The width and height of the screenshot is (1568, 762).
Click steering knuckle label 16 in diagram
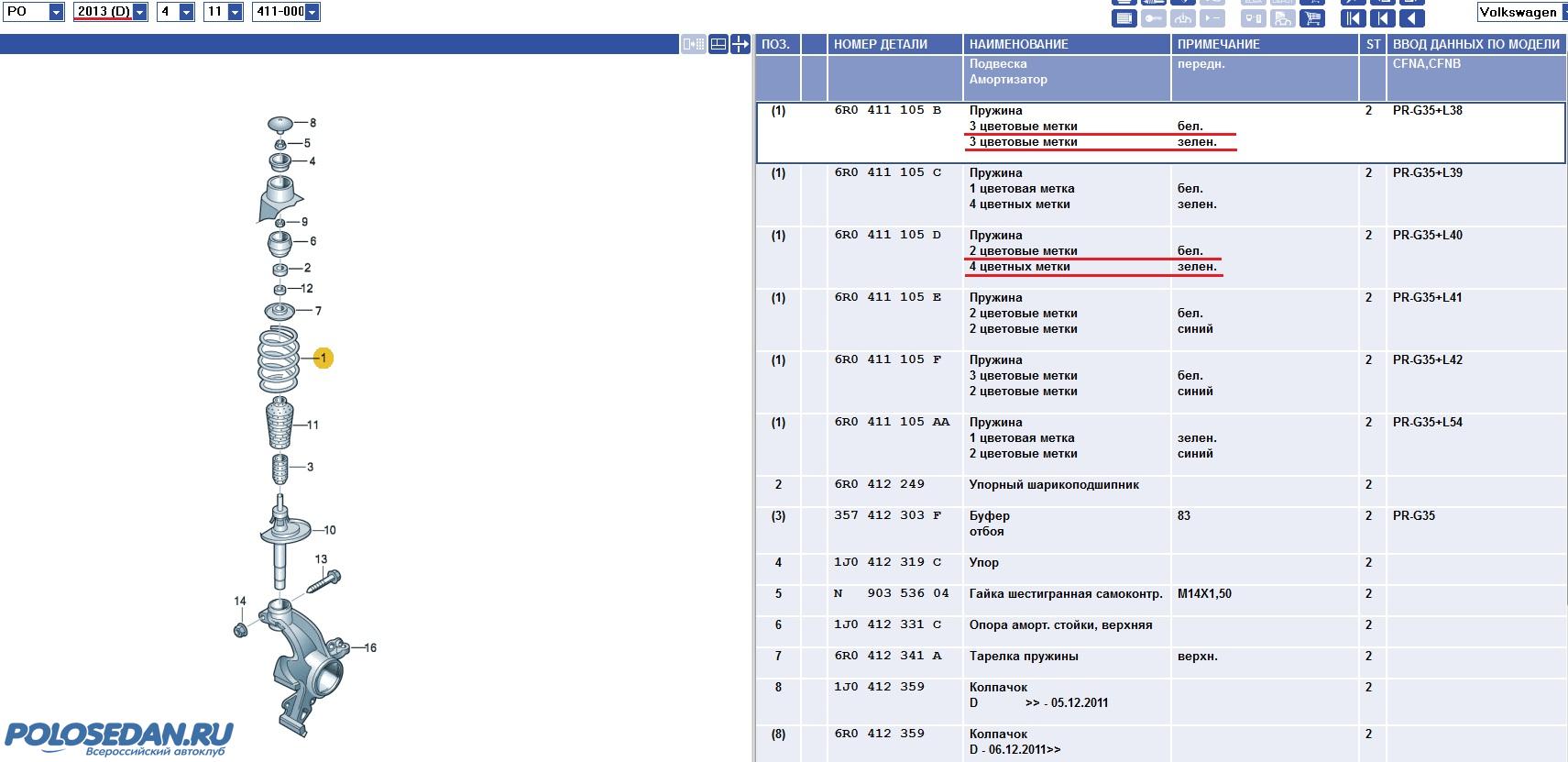click(370, 648)
